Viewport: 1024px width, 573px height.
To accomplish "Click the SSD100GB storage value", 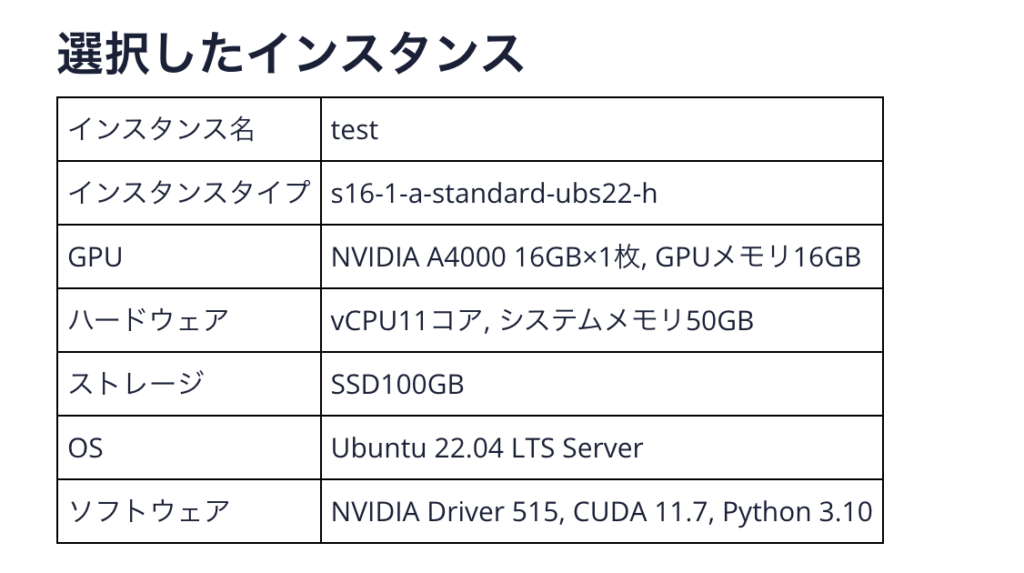I will (397, 385).
